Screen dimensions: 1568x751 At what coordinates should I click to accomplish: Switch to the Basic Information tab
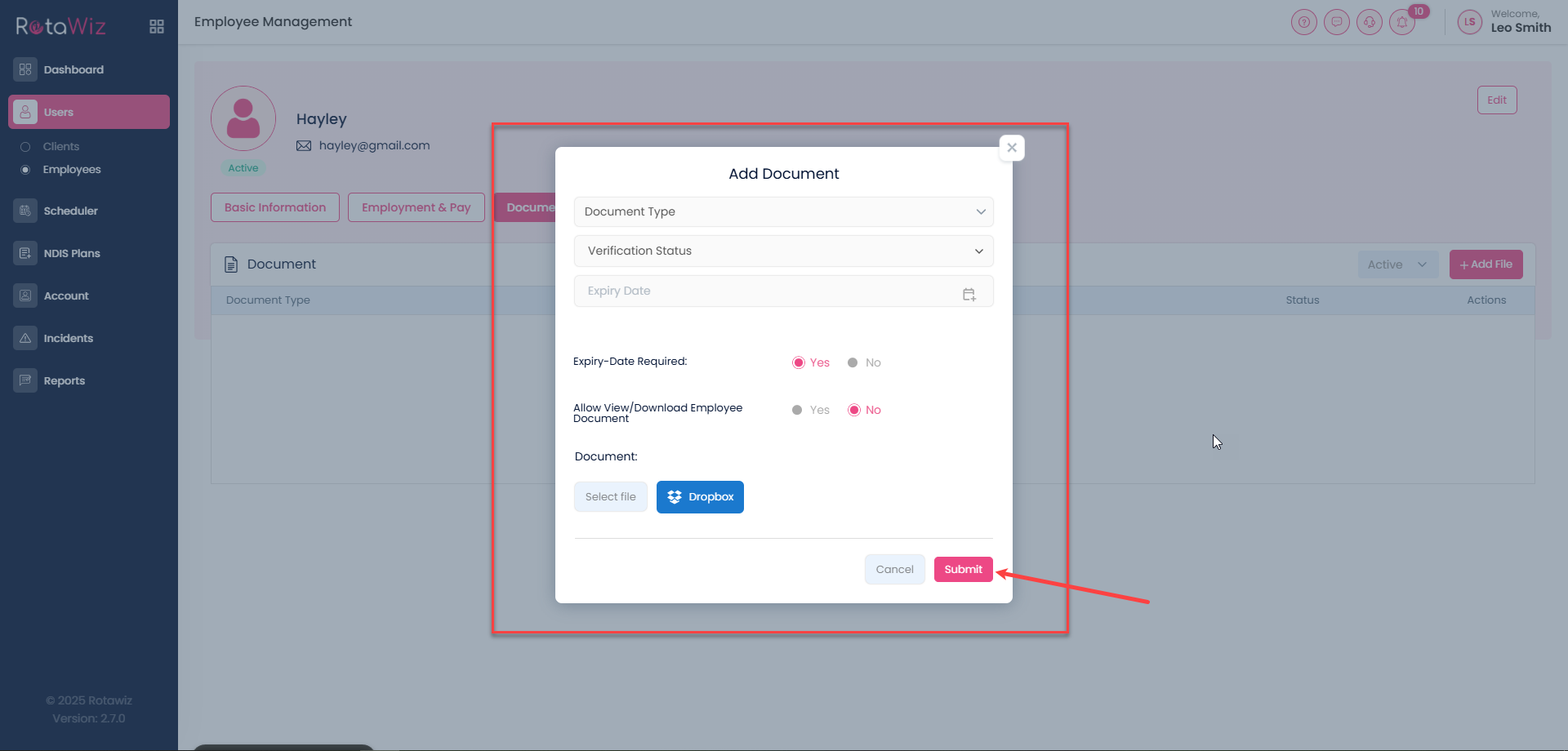click(274, 207)
